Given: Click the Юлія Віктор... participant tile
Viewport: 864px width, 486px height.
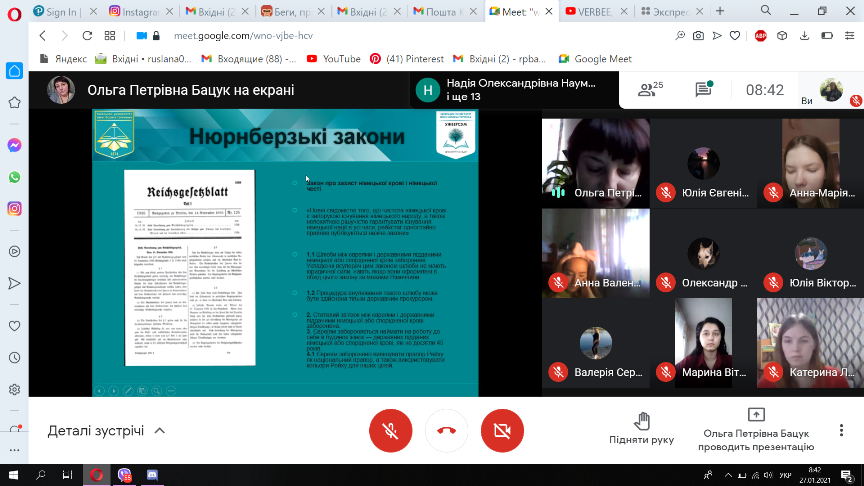Looking at the screenshot, I should (x=811, y=253).
